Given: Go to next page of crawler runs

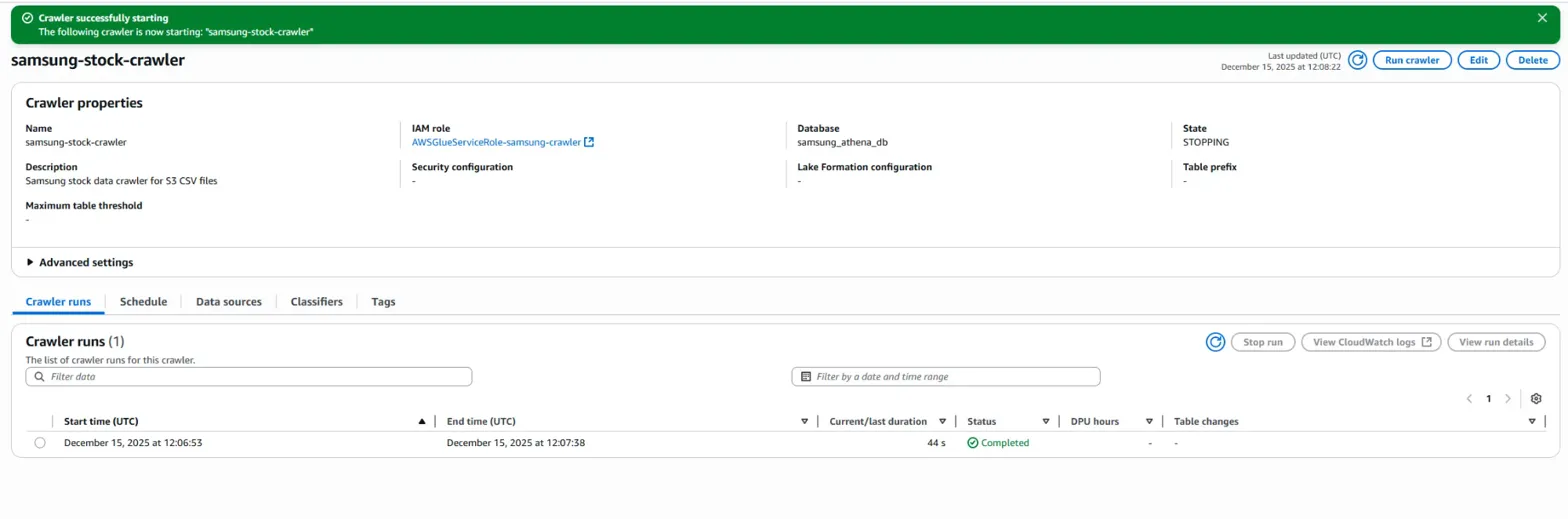Looking at the screenshot, I should tap(1508, 398).
